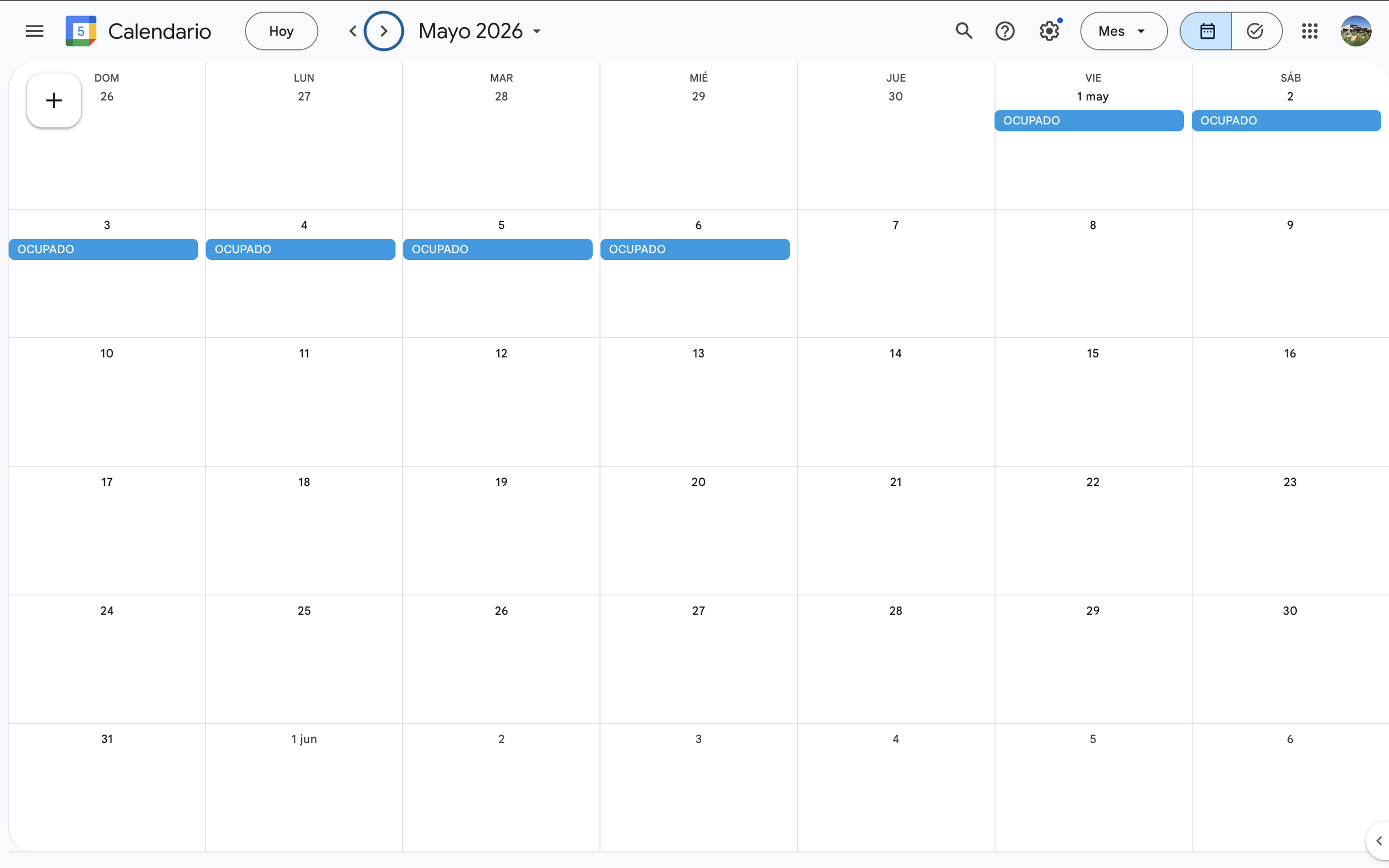This screenshot has height=868, width=1389.
Task: Click the Google Calendar logo
Action: tap(81, 31)
